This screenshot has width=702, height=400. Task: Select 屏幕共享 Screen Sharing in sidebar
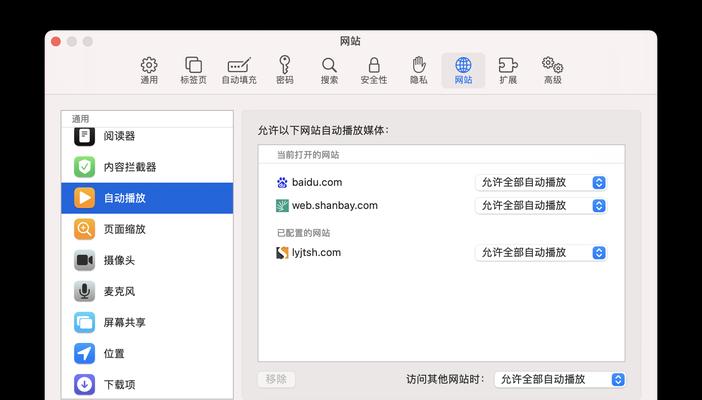coord(147,323)
